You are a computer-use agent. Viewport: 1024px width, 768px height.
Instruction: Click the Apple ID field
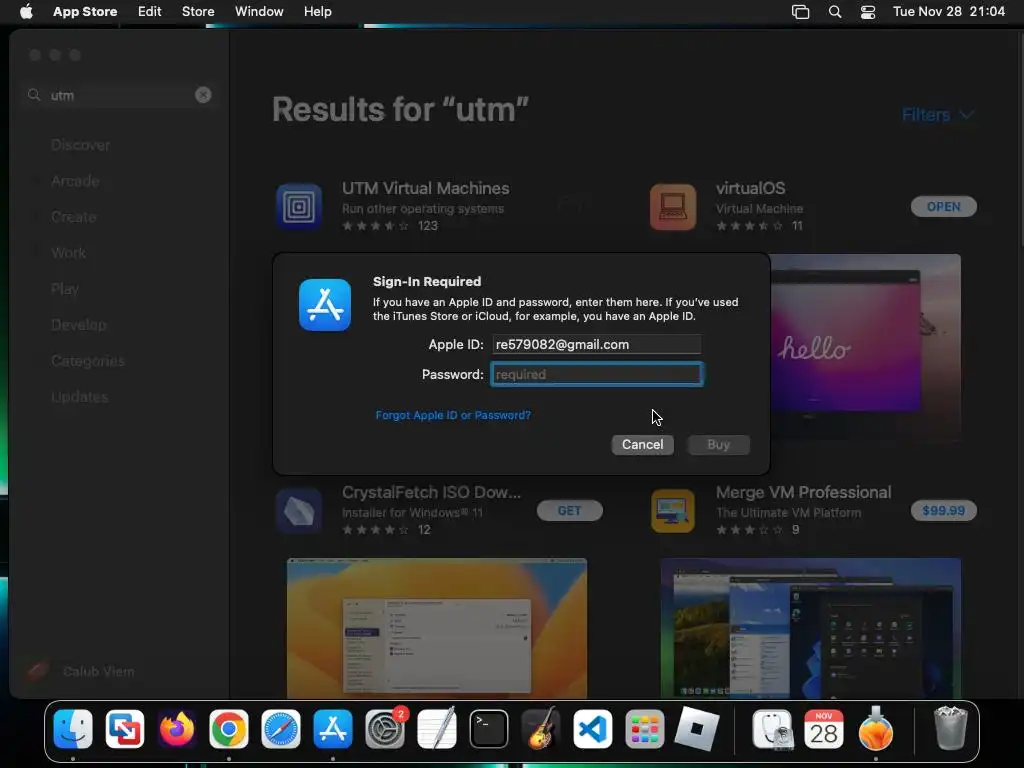(x=596, y=344)
